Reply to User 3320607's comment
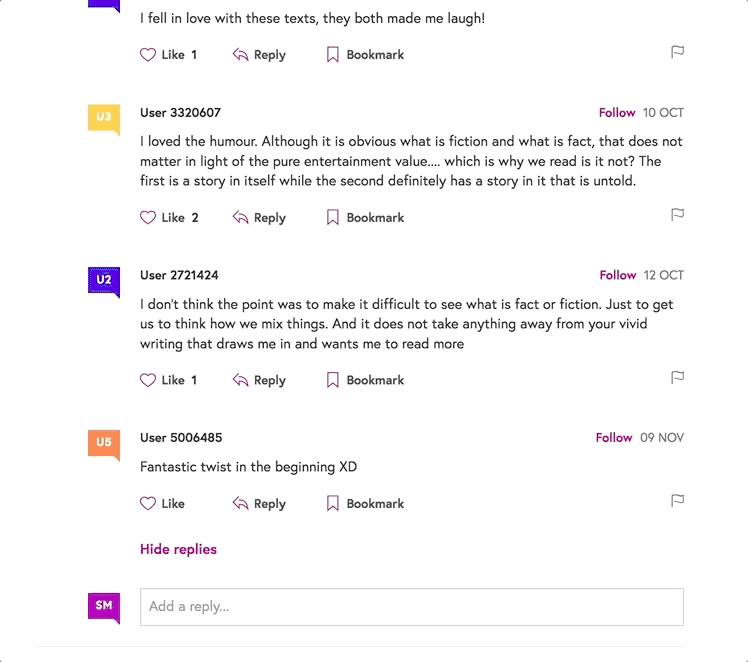The image size is (748, 662). click(x=259, y=218)
